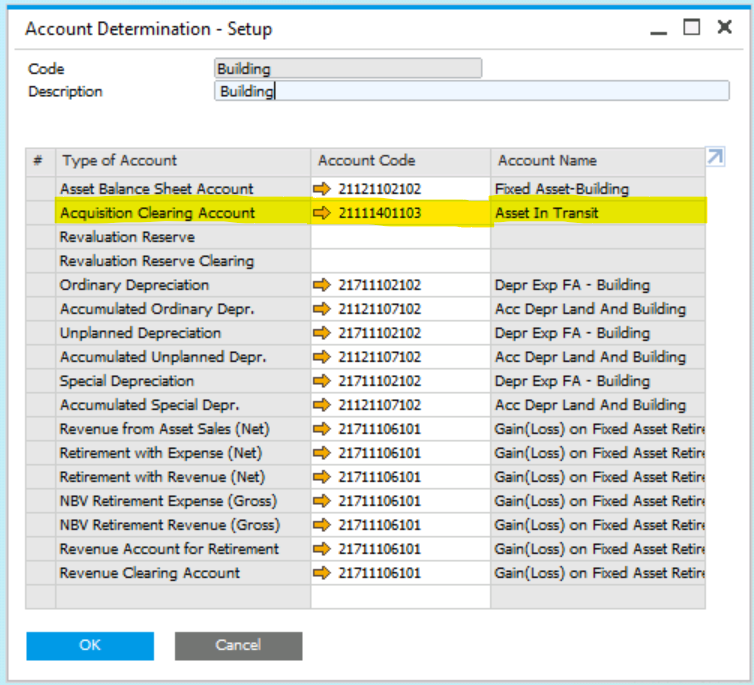Click account name in Ordinary Depreciation row

pyautogui.click(x=572, y=285)
